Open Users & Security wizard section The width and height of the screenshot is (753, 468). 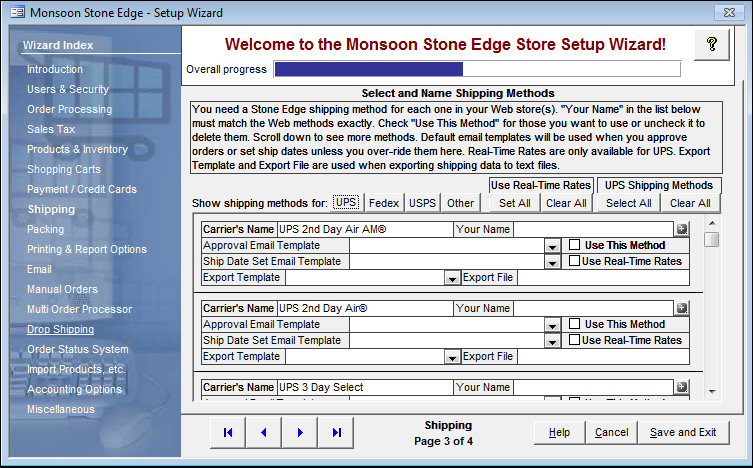[x=68, y=89]
